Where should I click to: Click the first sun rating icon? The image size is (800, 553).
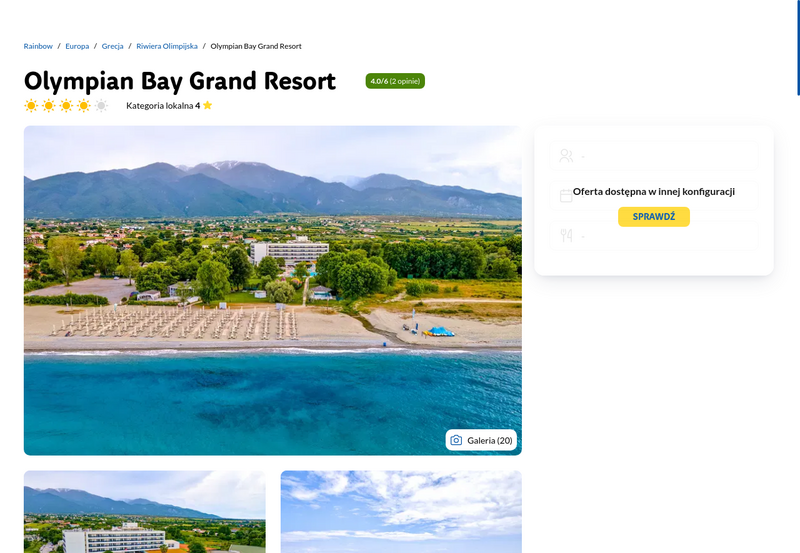[x=31, y=106]
